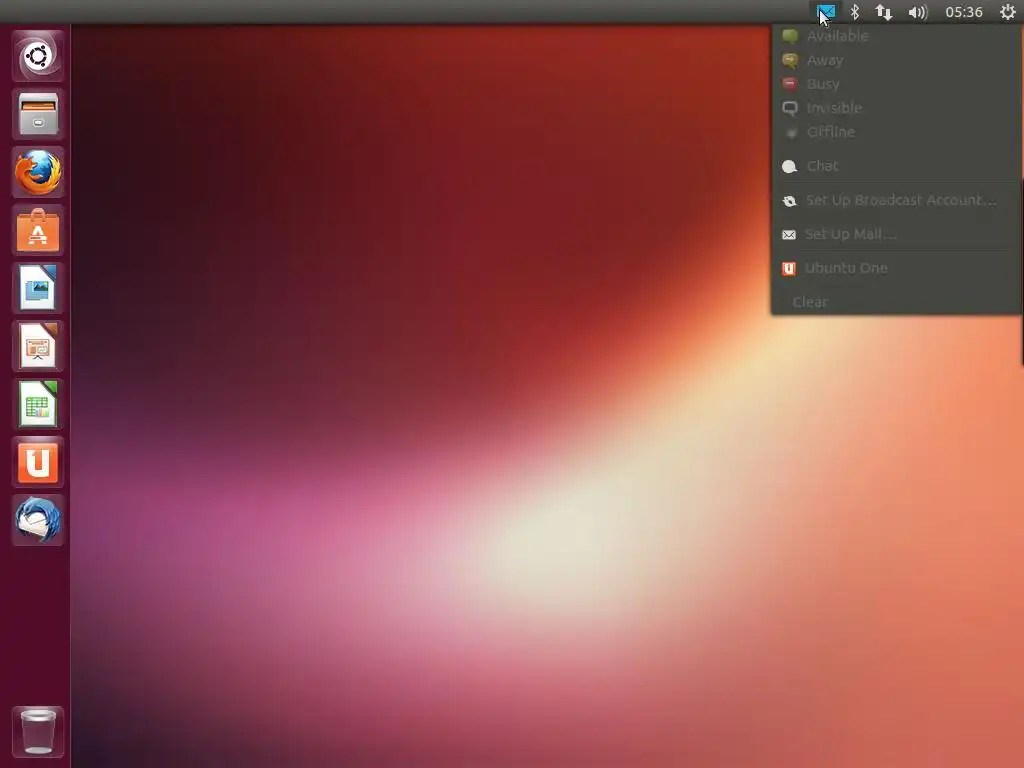Open the Bluetooth indicator
The height and width of the screenshot is (768, 1024).
tap(855, 12)
